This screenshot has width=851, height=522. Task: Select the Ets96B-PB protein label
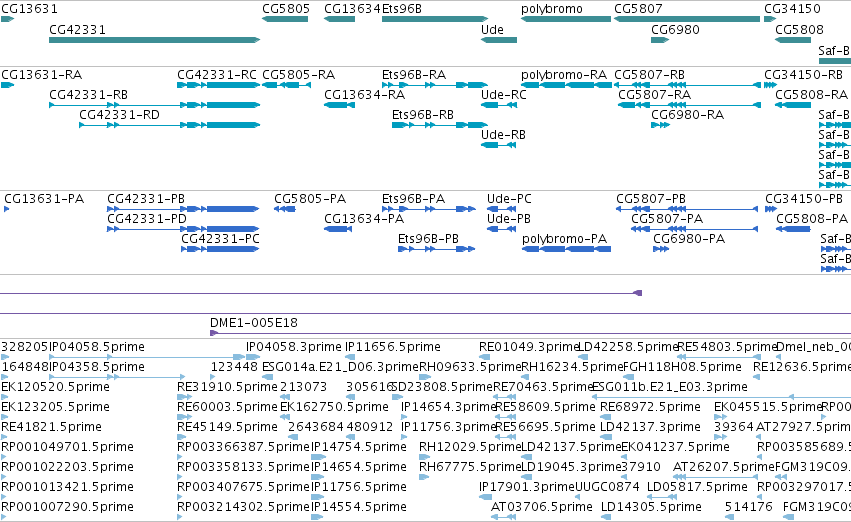(x=428, y=239)
